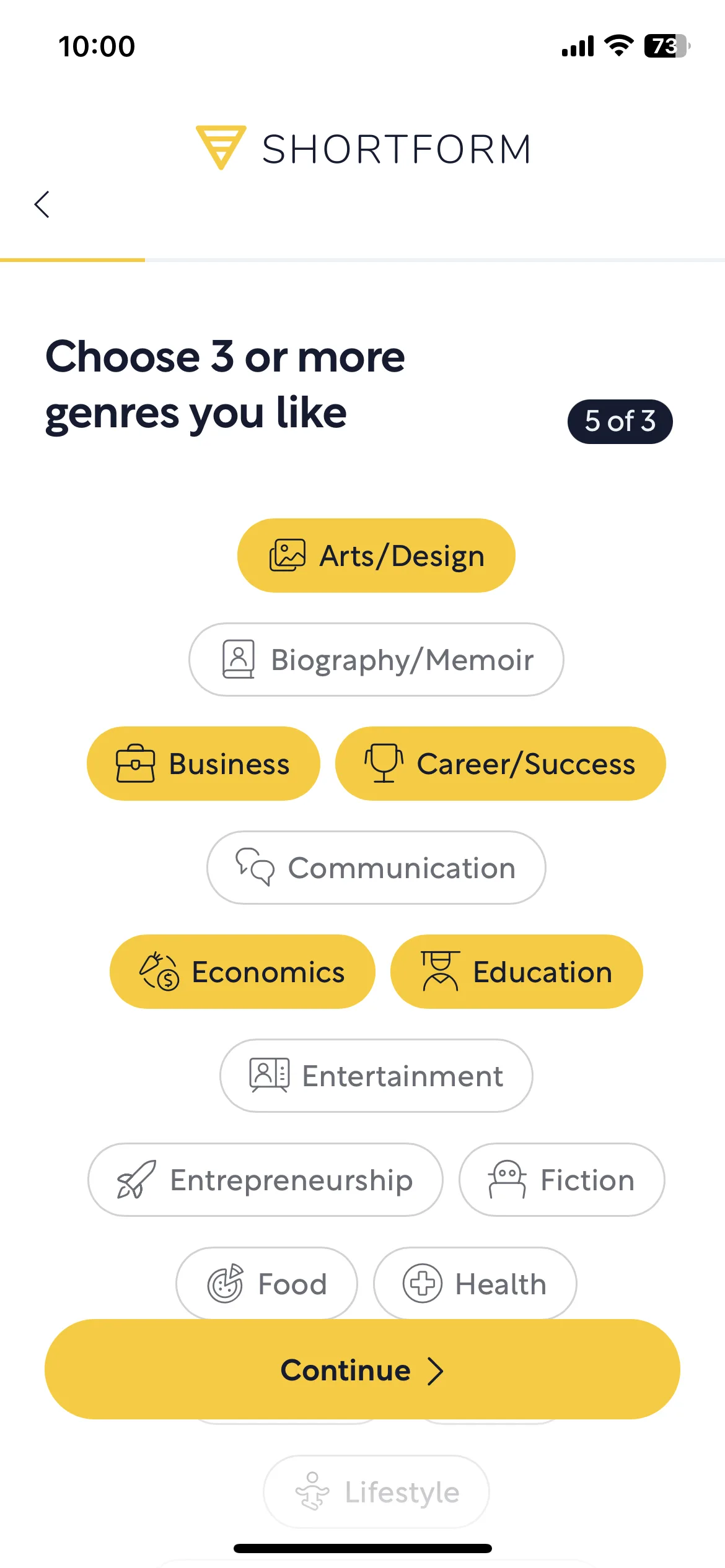Select the Biography/Memoir genre chip
The height and width of the screenshot is (1568, 725).
tap(376, 659)
